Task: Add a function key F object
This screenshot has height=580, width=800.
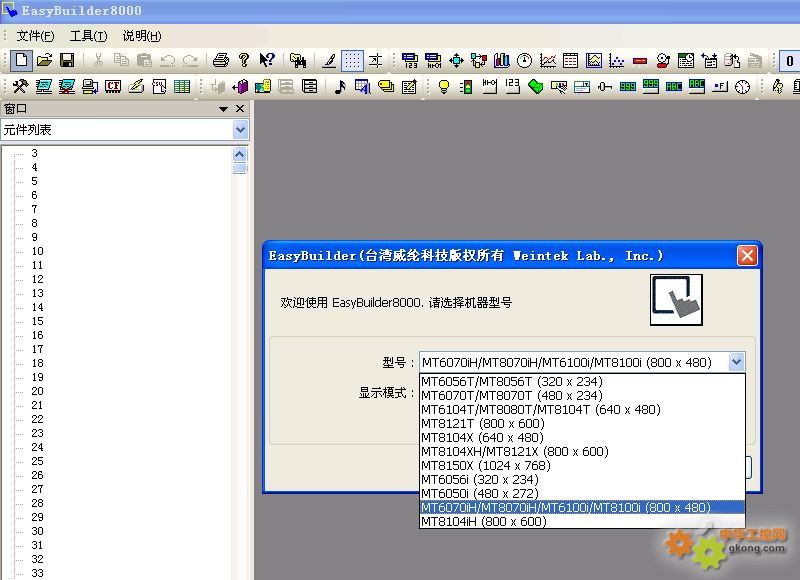Action: pyautogui.click(x=720, y=87)
